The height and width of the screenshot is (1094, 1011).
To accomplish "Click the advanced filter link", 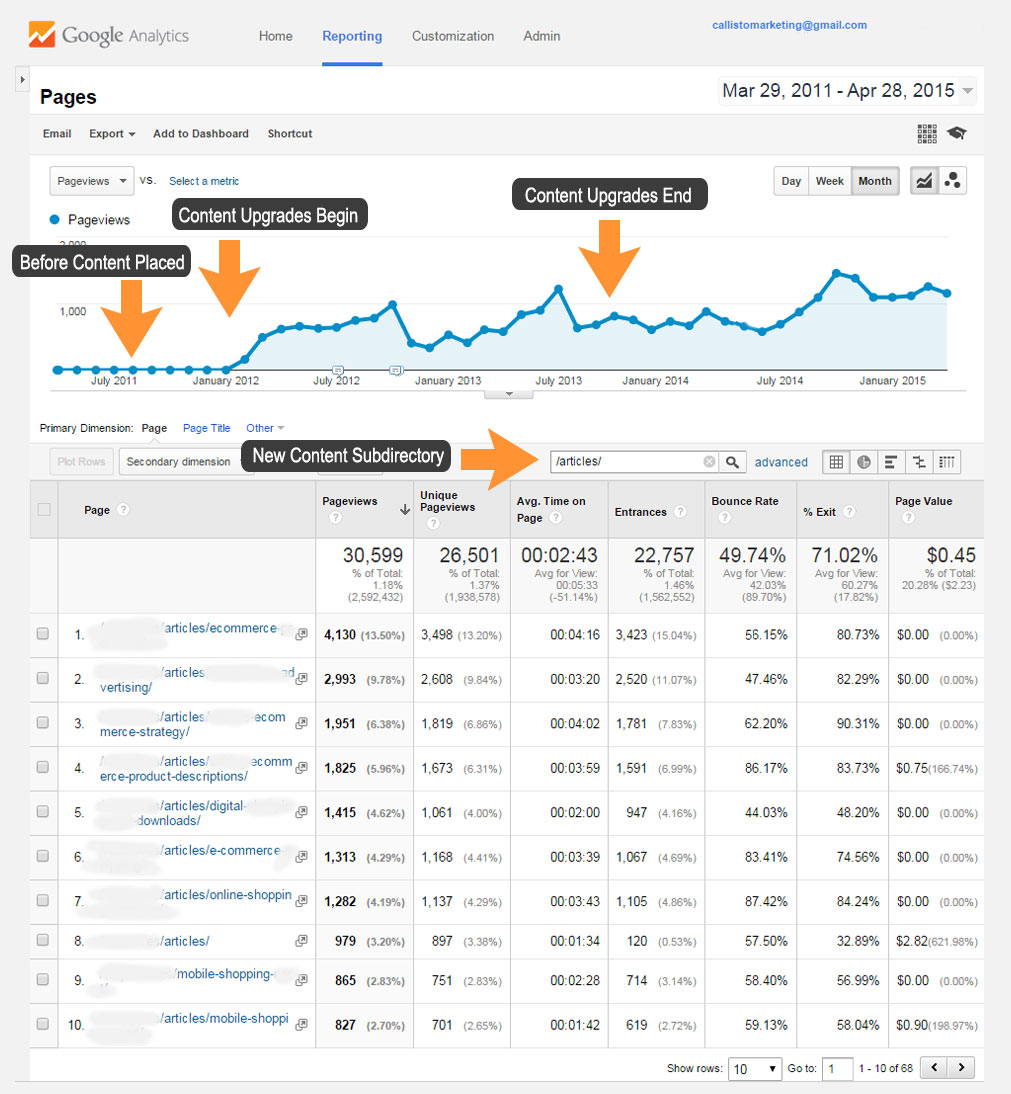I will click(x=781, y=462).
